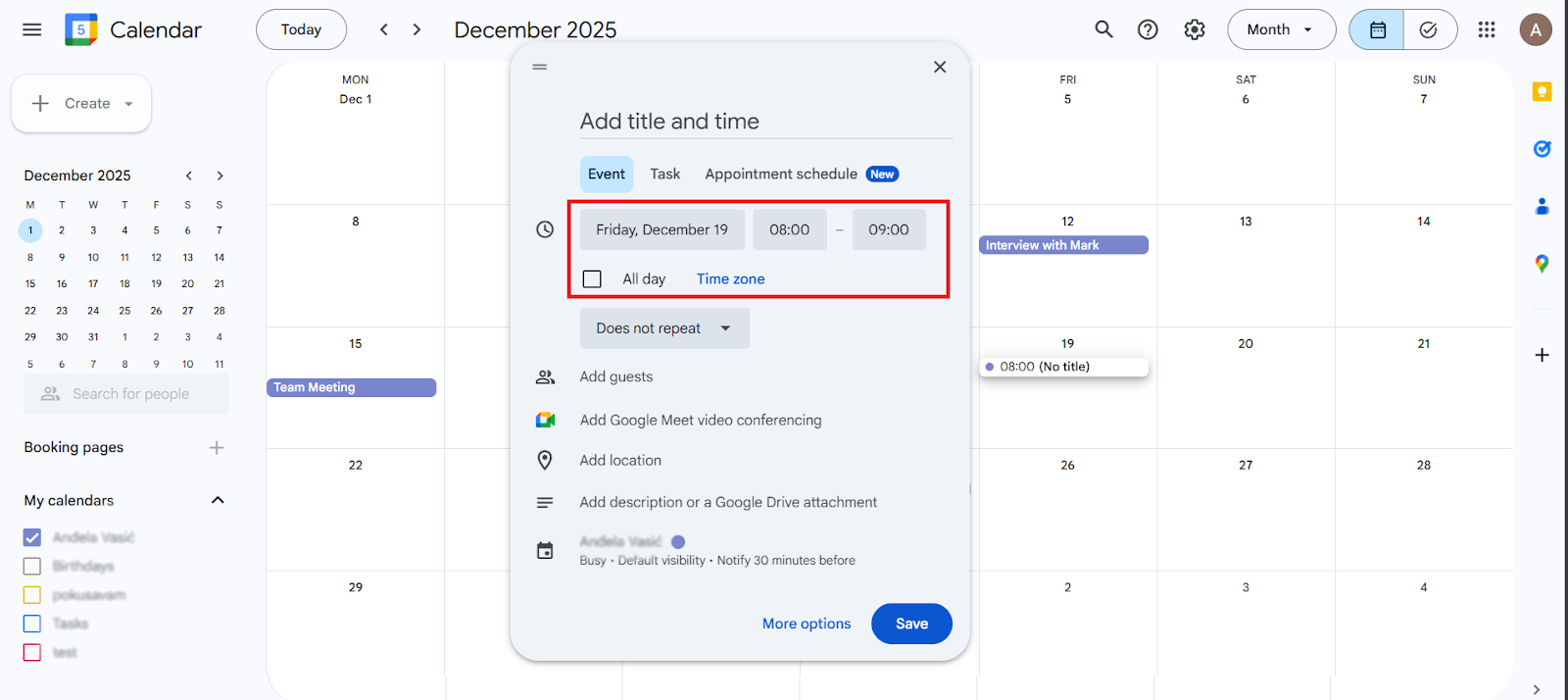The height and width of the screenshot is (700, 1568).
Task: Toggle the Birthdays calendar checkbox
Action: coord(32,567)
